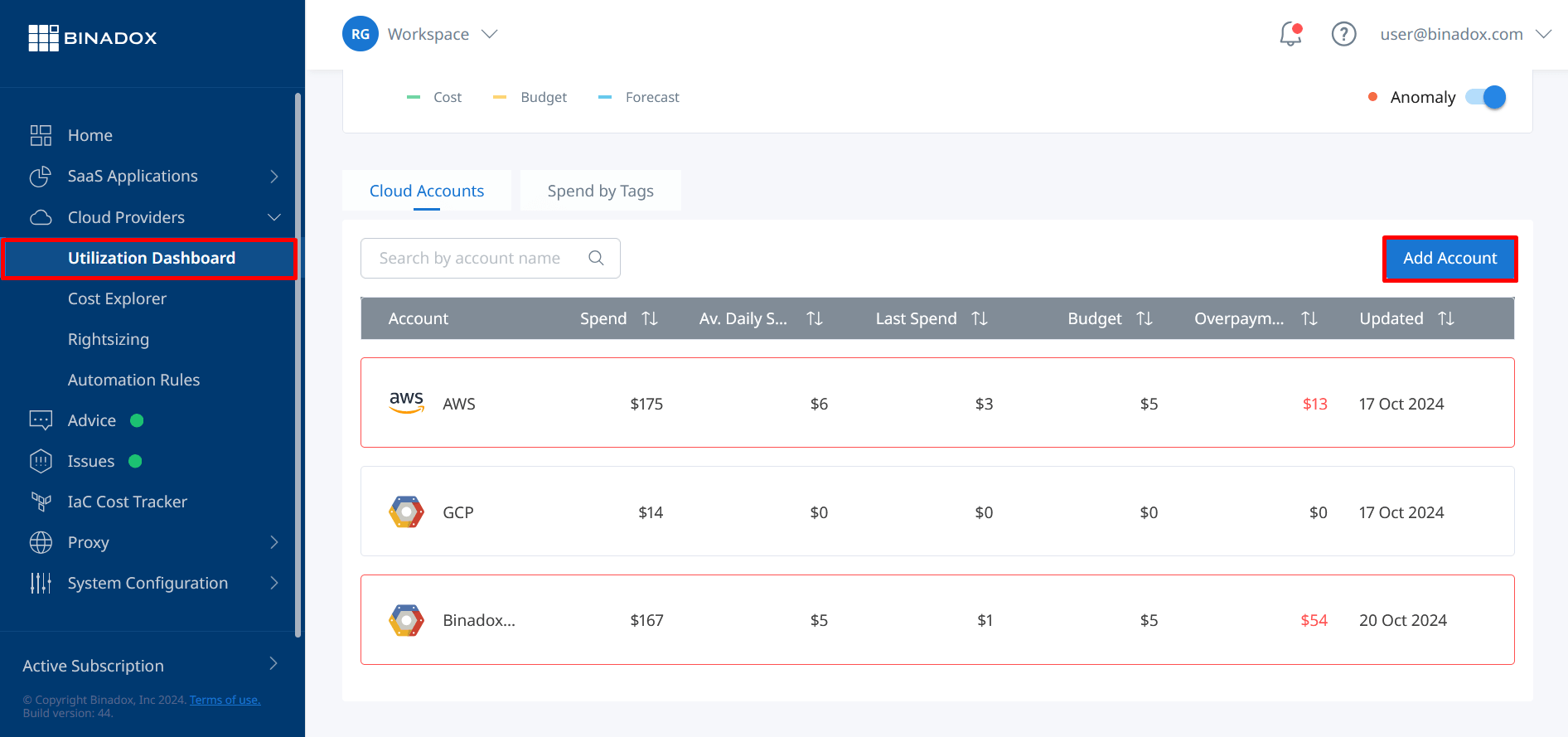Toggle Budget legend series
Viewport: 1568px width, 737px height.
(530, 97)
